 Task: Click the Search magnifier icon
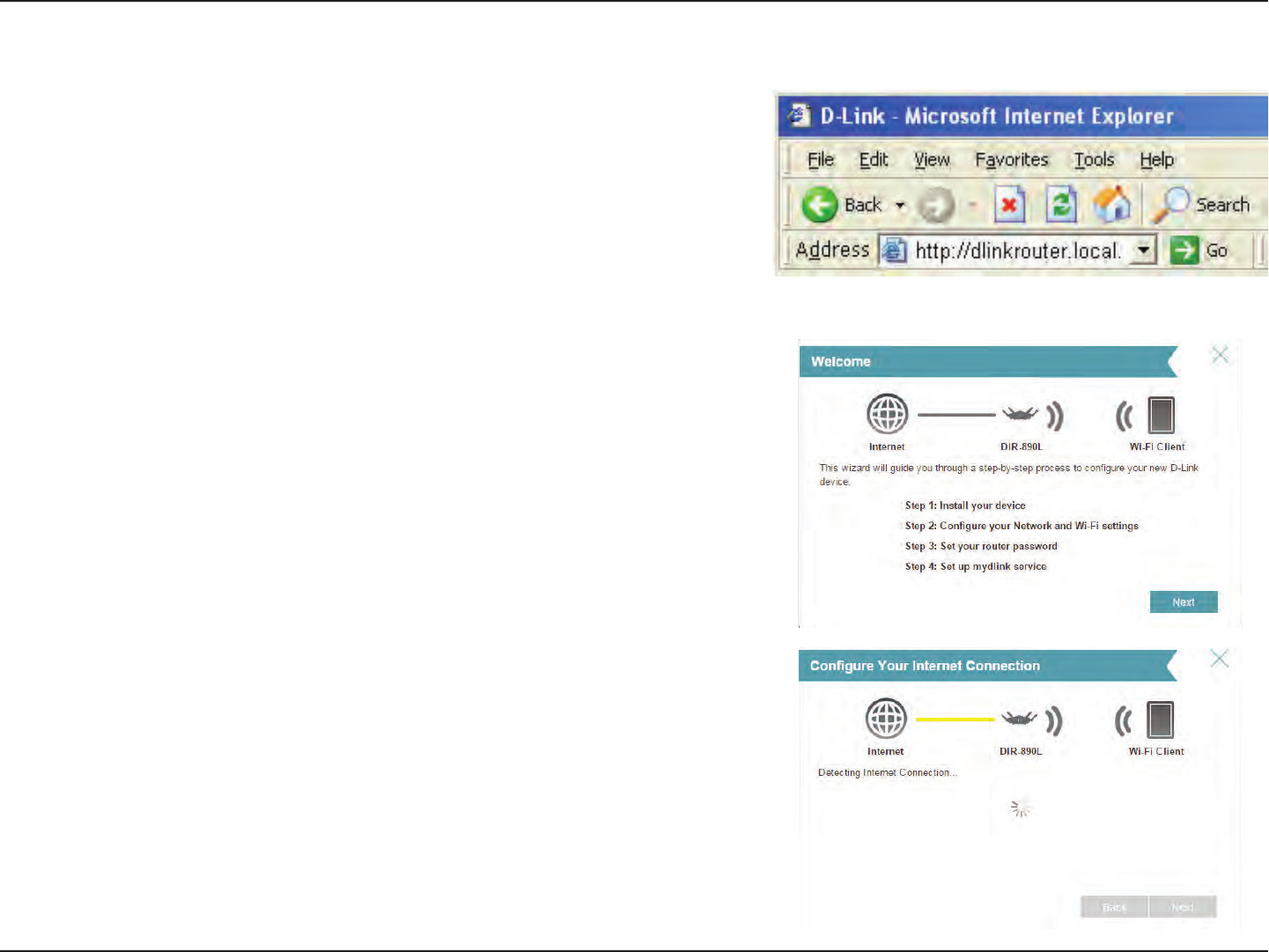click(1171, 205)
